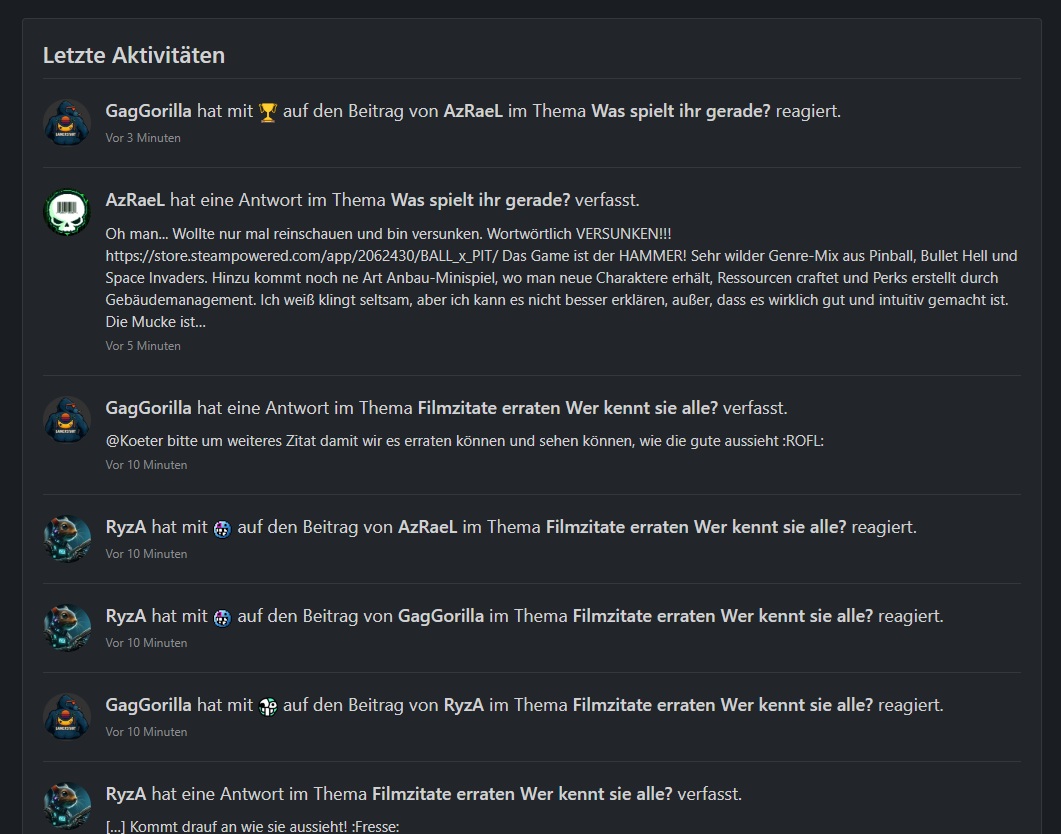The height and width of the screenshot is (834, 1061).
Task: Click reaction emoji RyzA gave GagGorilla's post
Action: coord(222,617)
